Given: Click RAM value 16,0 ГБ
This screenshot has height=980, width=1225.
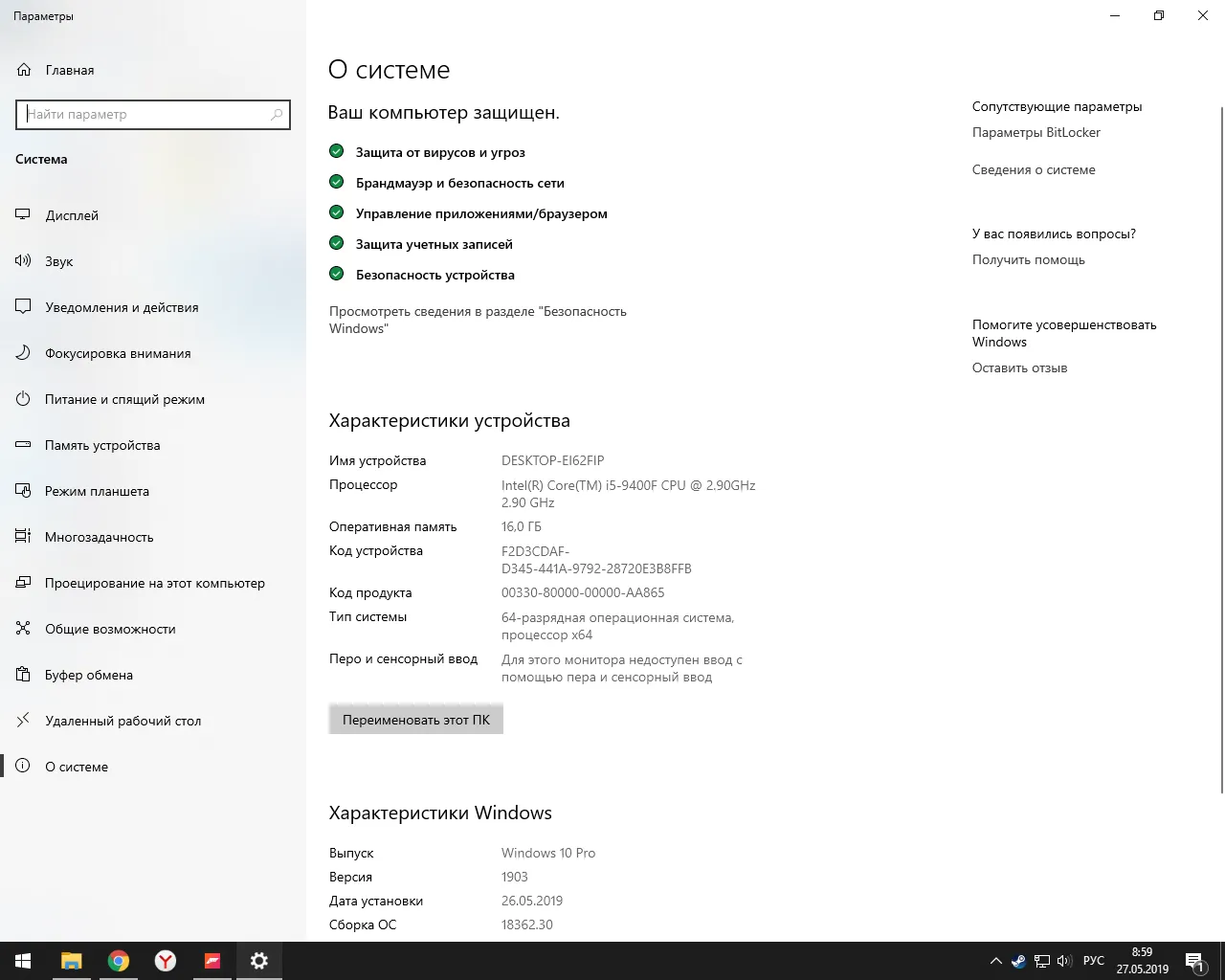Looking at the screenshot, I should (x=522, y=526).
